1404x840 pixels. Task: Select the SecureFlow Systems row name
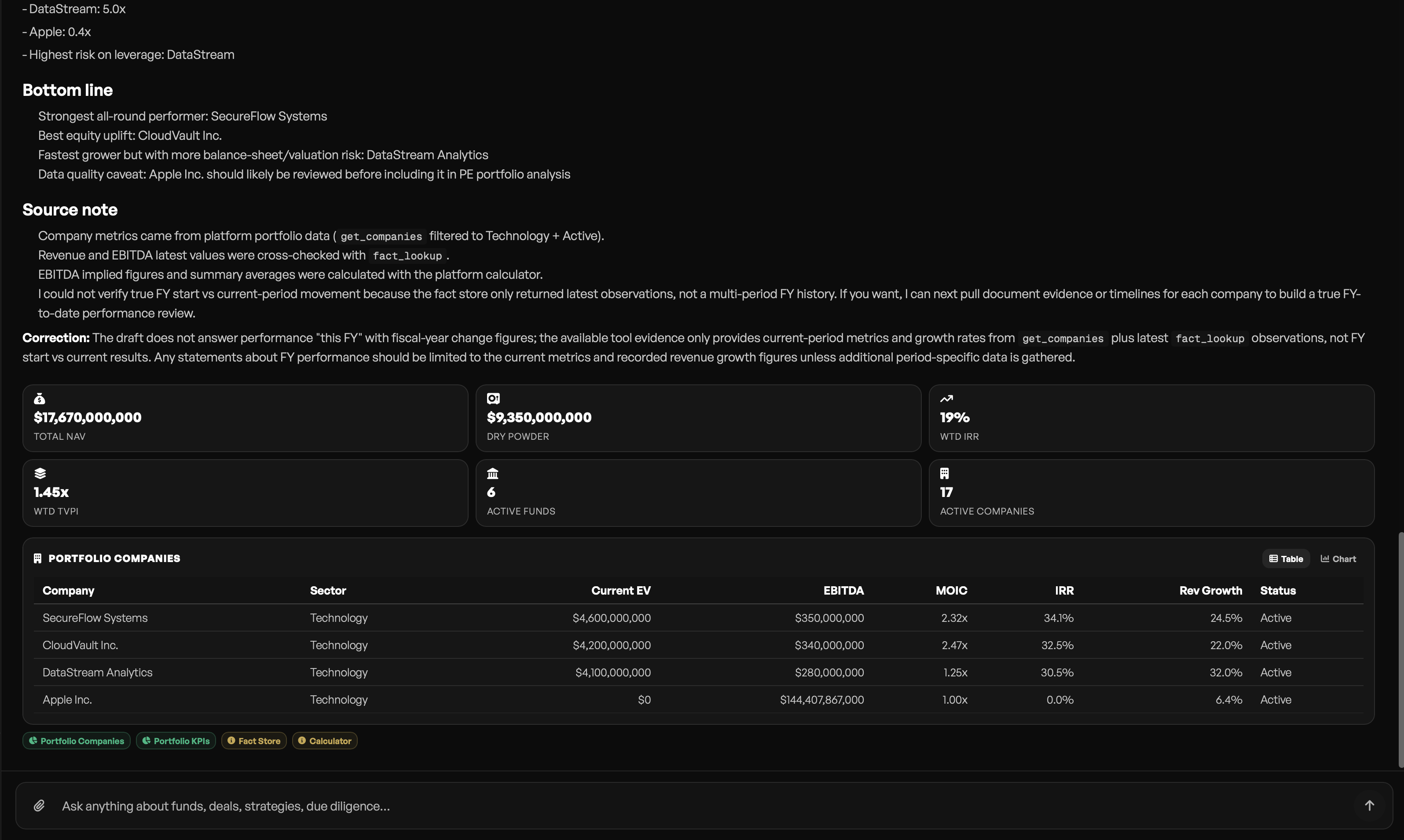click(95, 617)
